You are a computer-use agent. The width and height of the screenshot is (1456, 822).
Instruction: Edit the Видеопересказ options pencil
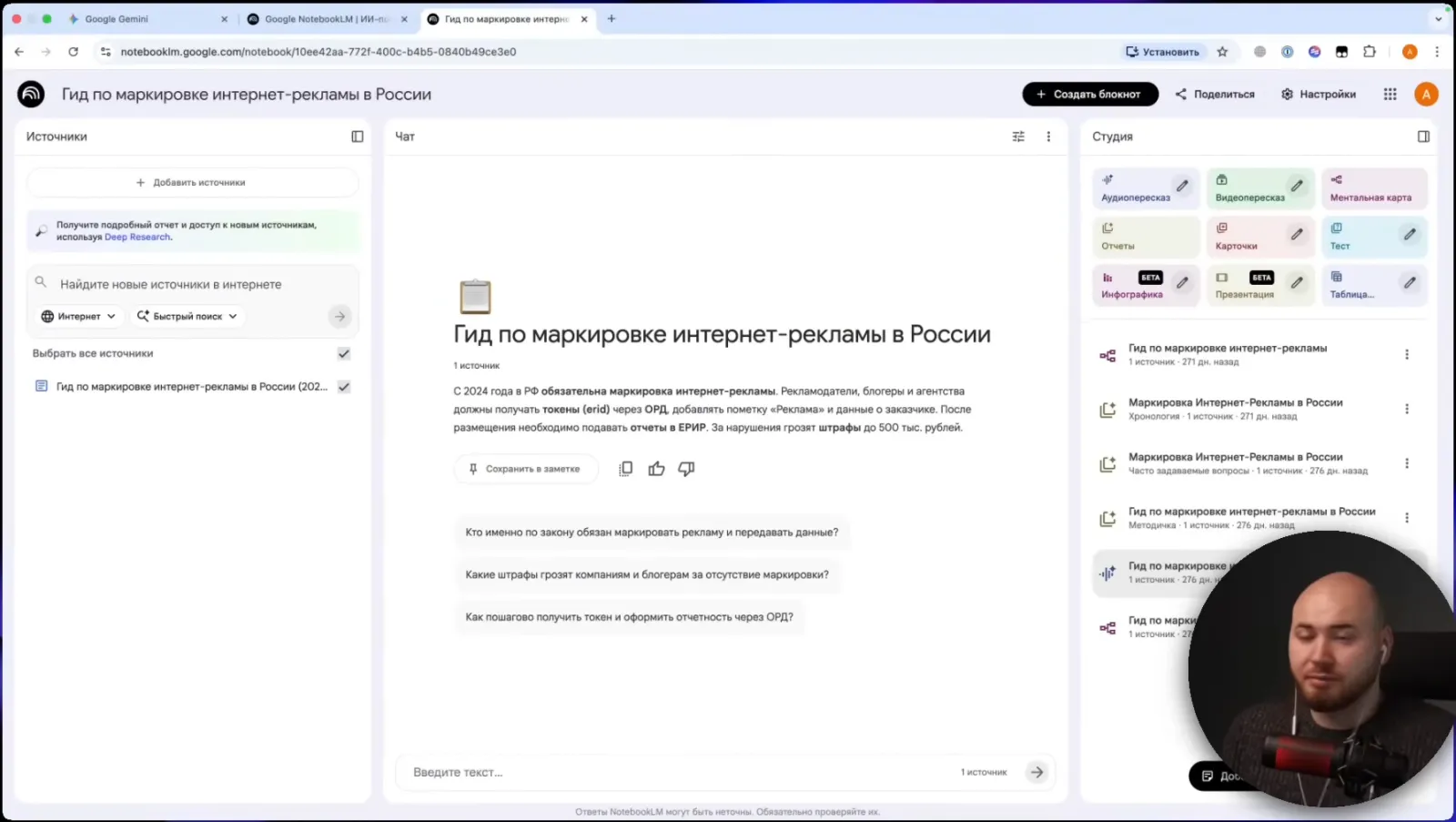pos(1297,187)
